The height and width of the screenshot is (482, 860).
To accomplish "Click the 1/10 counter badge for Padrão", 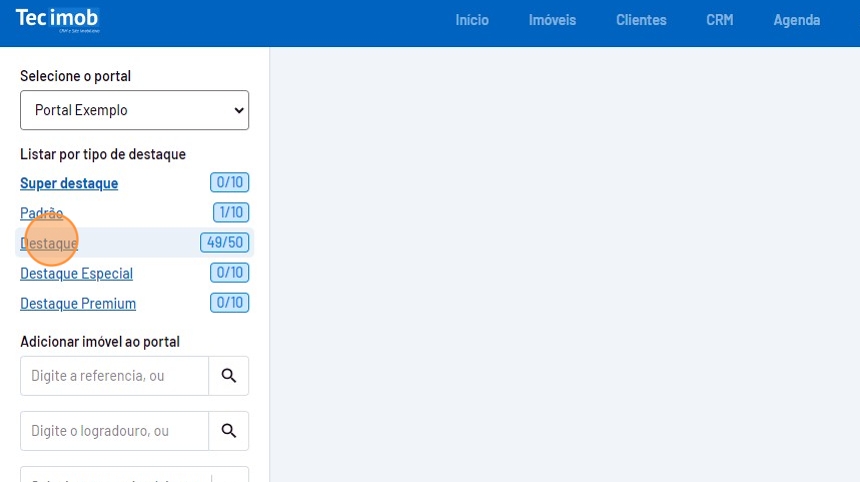I will pos(230,212).
